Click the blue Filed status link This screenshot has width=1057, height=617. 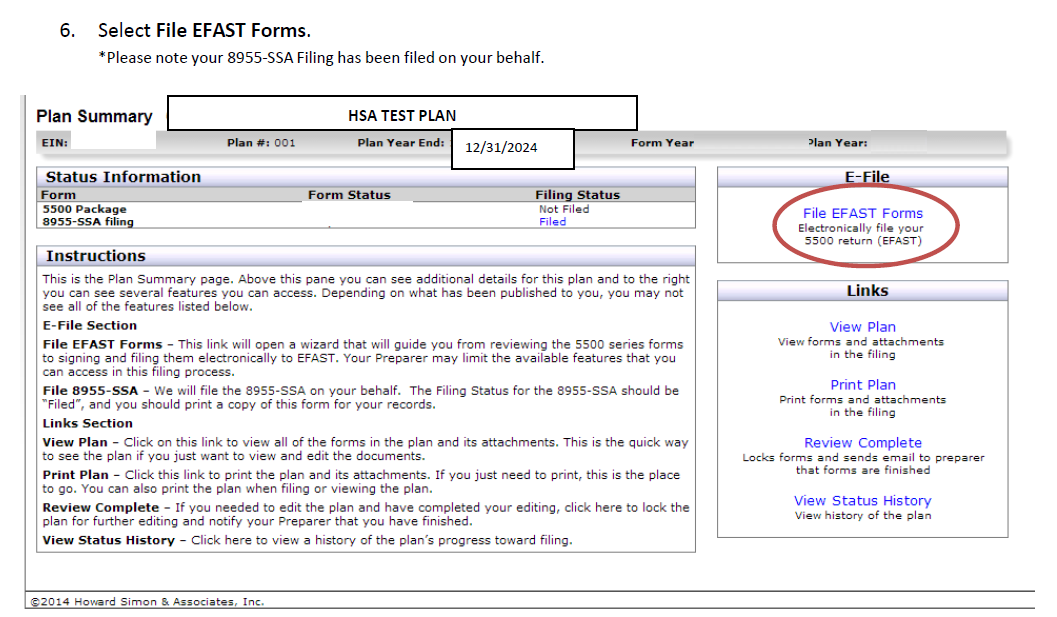pos(552,222)
